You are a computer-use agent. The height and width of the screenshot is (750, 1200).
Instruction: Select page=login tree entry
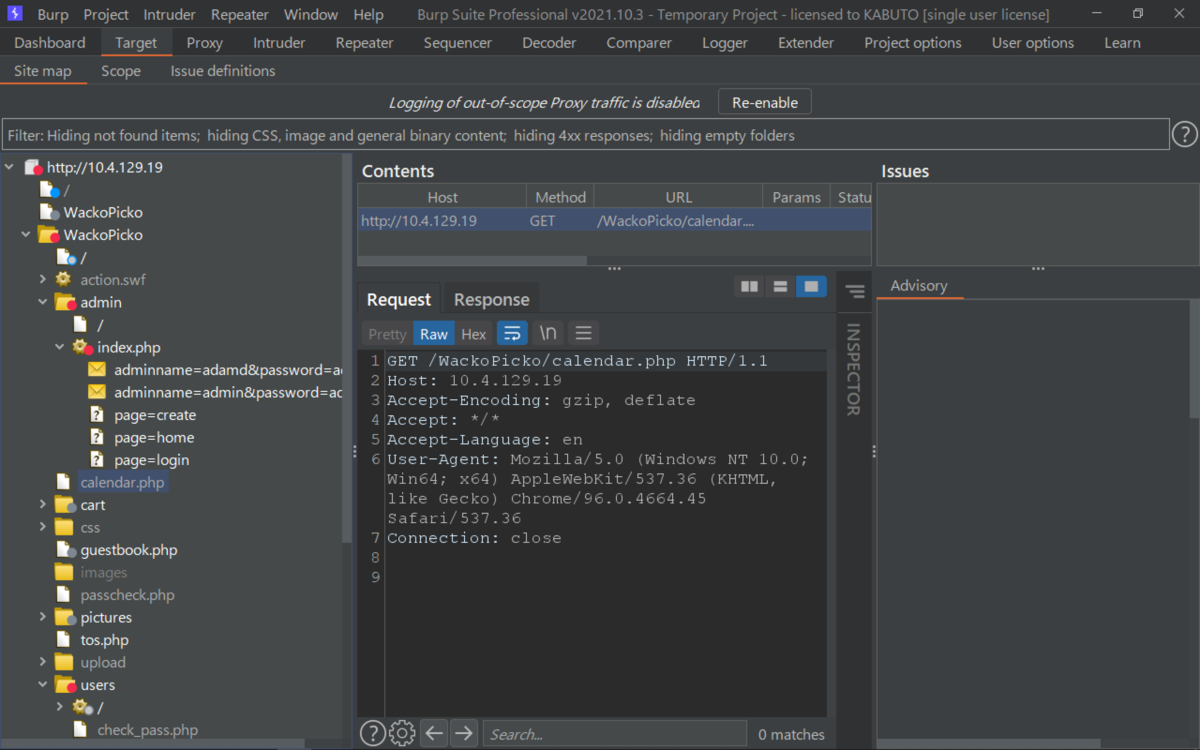click(151, 460)
